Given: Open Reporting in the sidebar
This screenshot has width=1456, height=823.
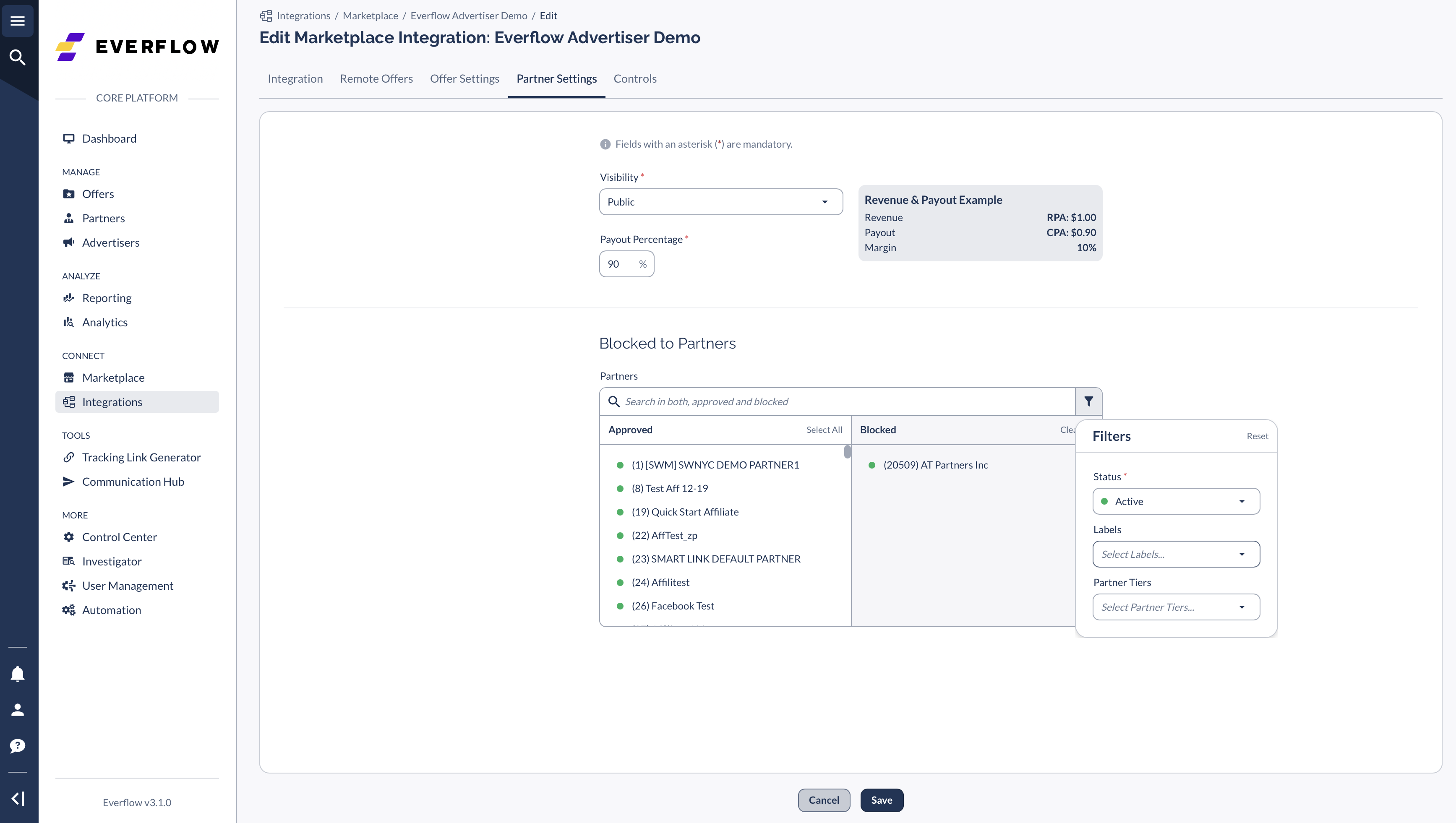Looking at the screenshot, I should 137,298.
